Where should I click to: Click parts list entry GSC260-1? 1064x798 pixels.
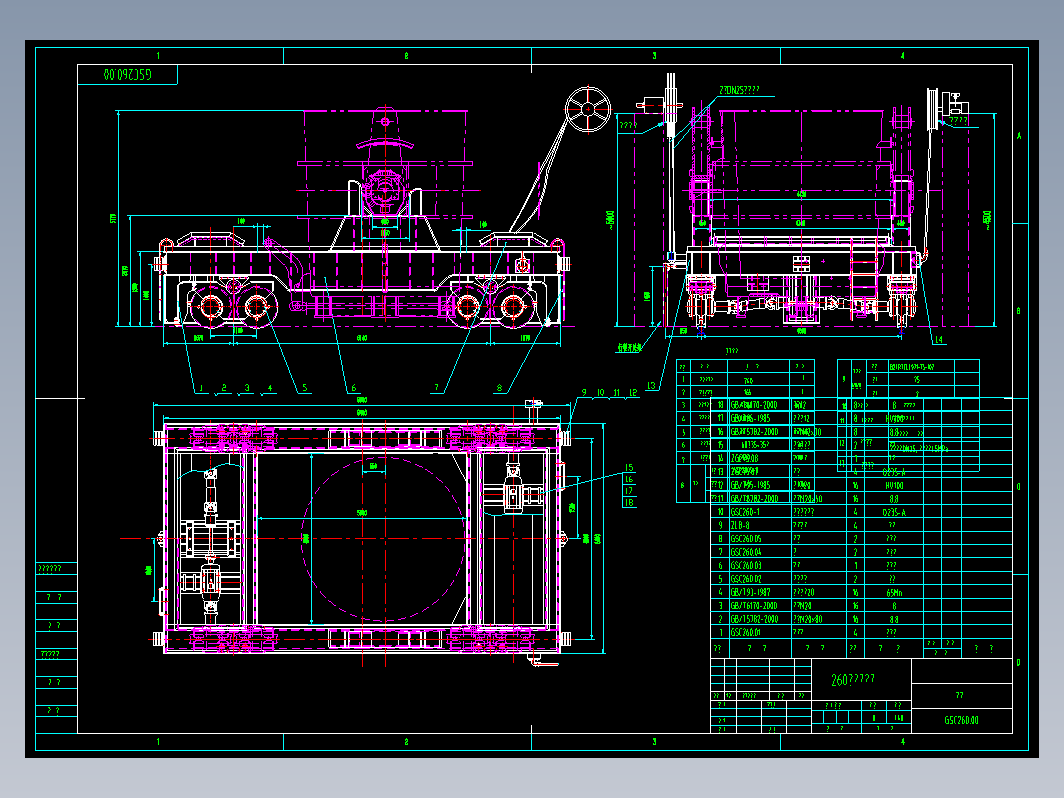point(745,512)
